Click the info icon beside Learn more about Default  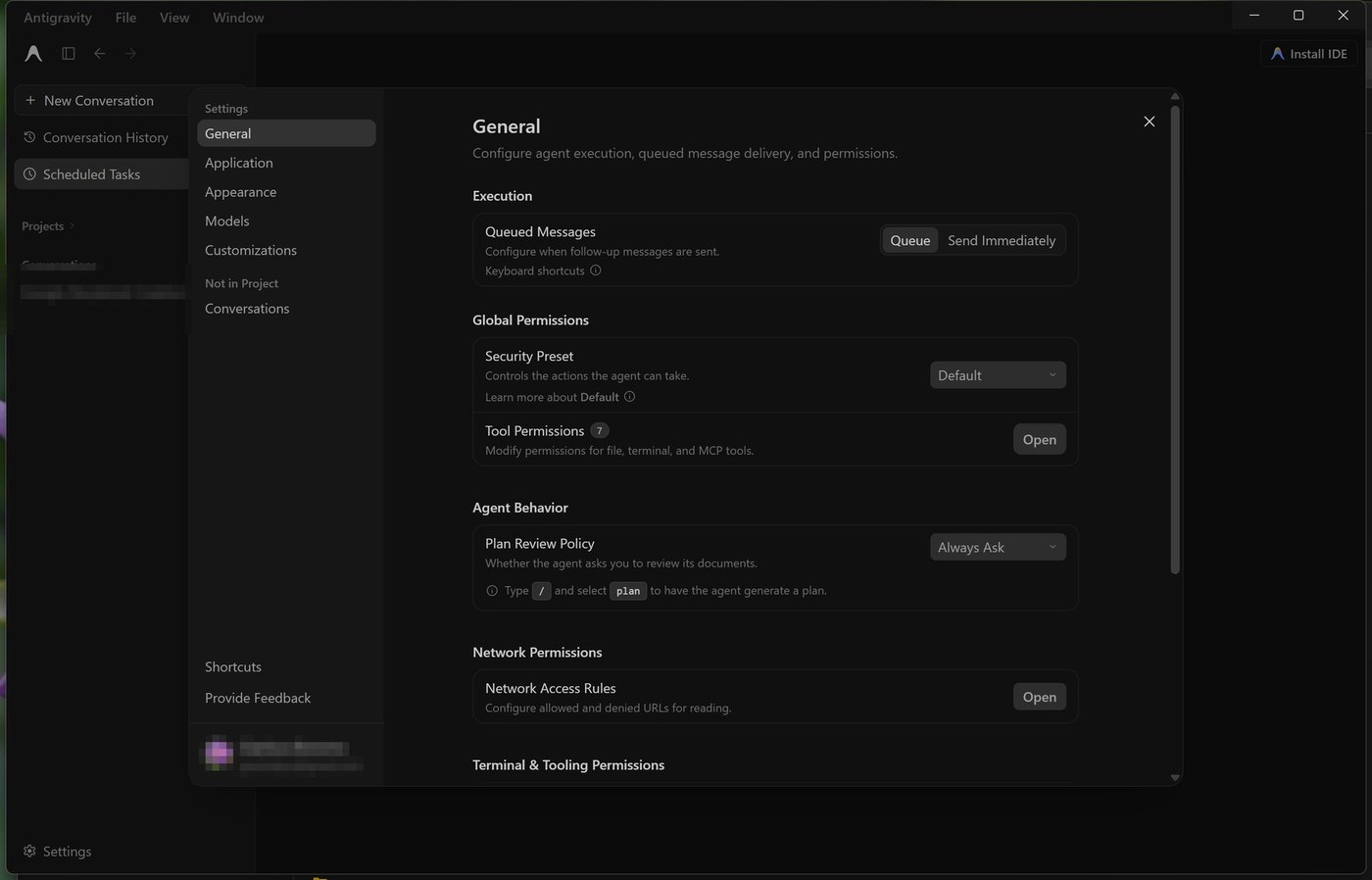[629, 397]
